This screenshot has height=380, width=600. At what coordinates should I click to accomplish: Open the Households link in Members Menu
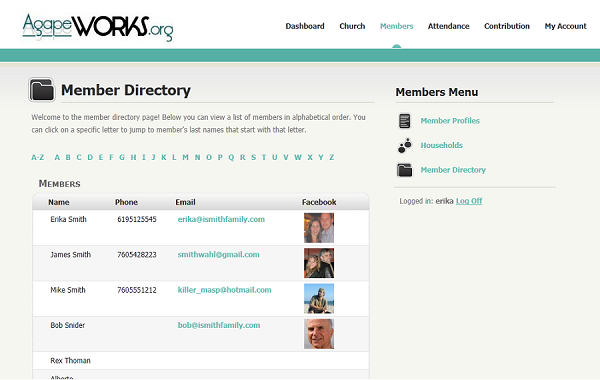(442, 145)
